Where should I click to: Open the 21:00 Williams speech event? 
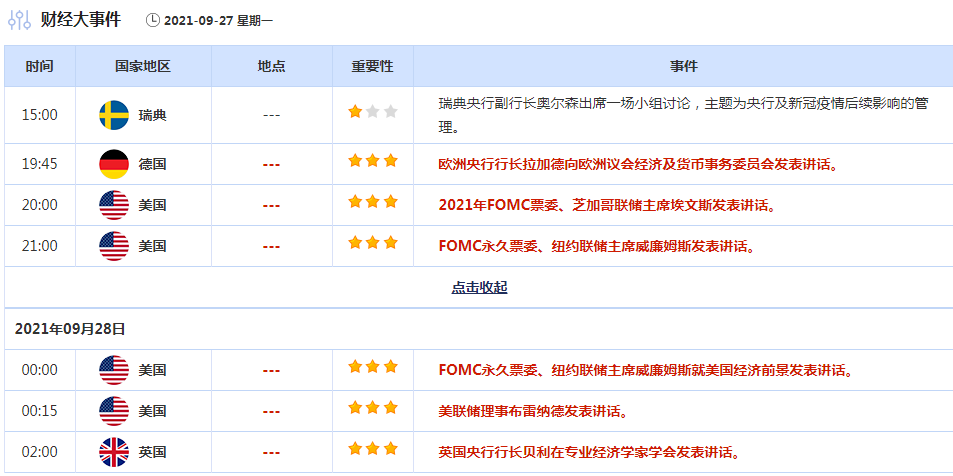(x=596, y=246)
